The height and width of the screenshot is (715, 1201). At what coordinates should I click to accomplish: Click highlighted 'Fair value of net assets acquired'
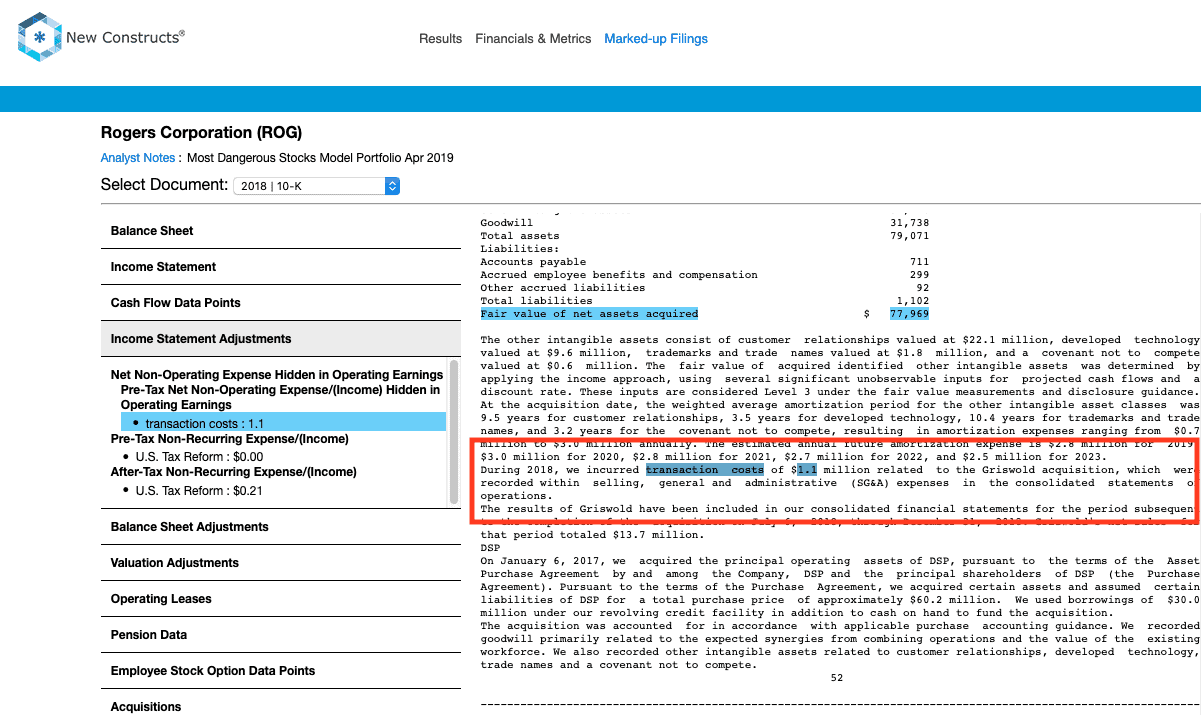click(x=589, y=313)
